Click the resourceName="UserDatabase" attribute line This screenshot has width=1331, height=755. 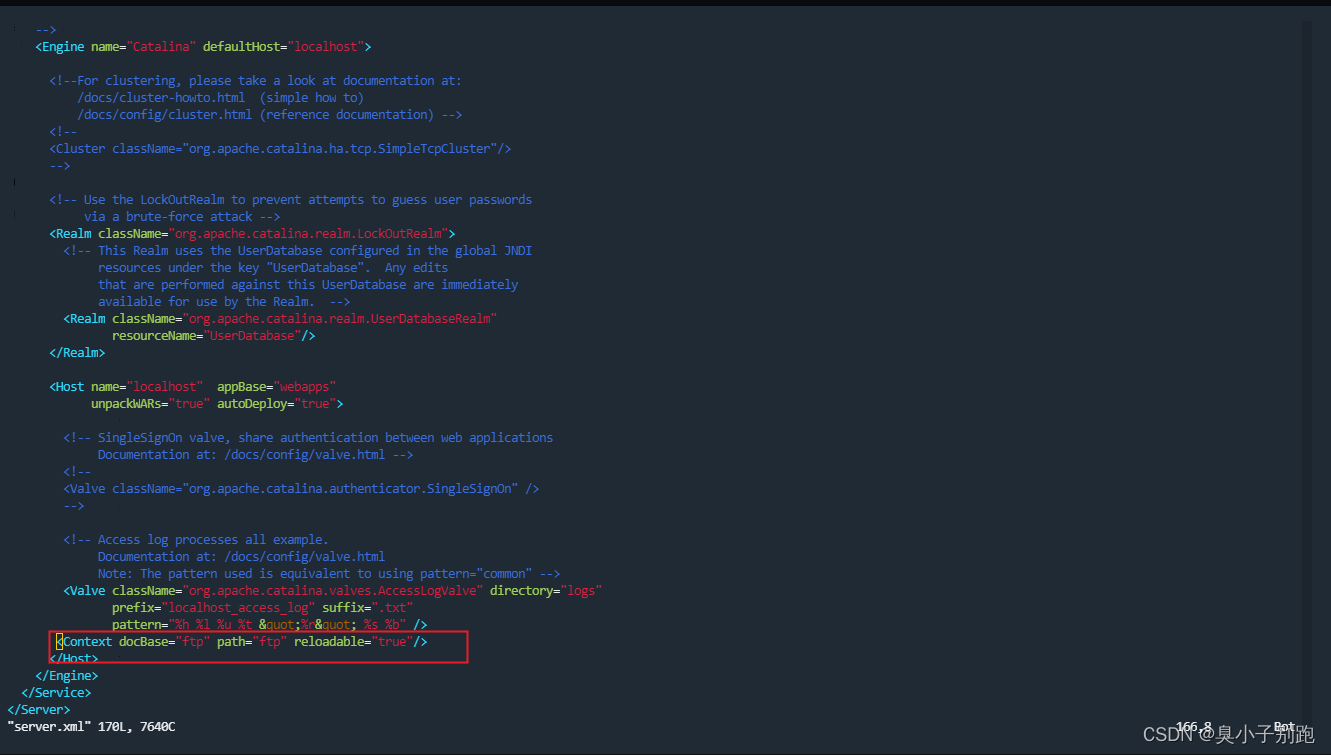[214, 336]
